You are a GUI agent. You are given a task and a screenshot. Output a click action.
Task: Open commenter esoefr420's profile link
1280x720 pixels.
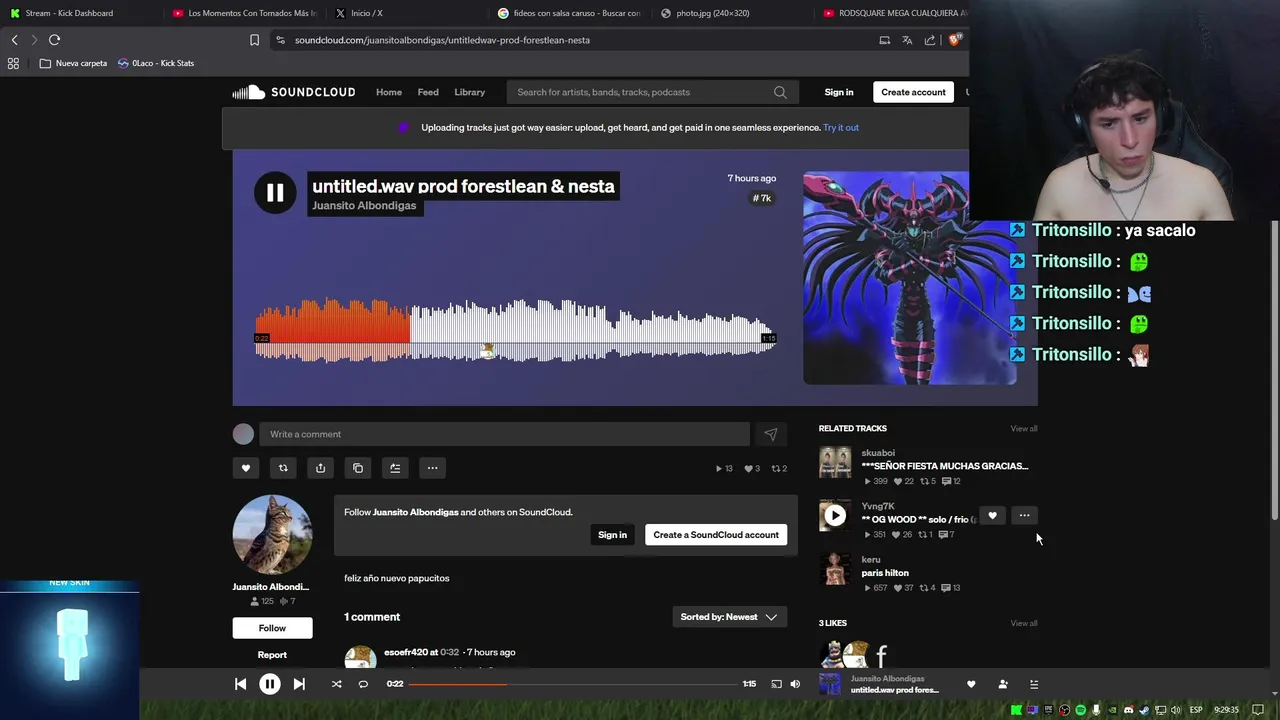(x=406, y=652)
